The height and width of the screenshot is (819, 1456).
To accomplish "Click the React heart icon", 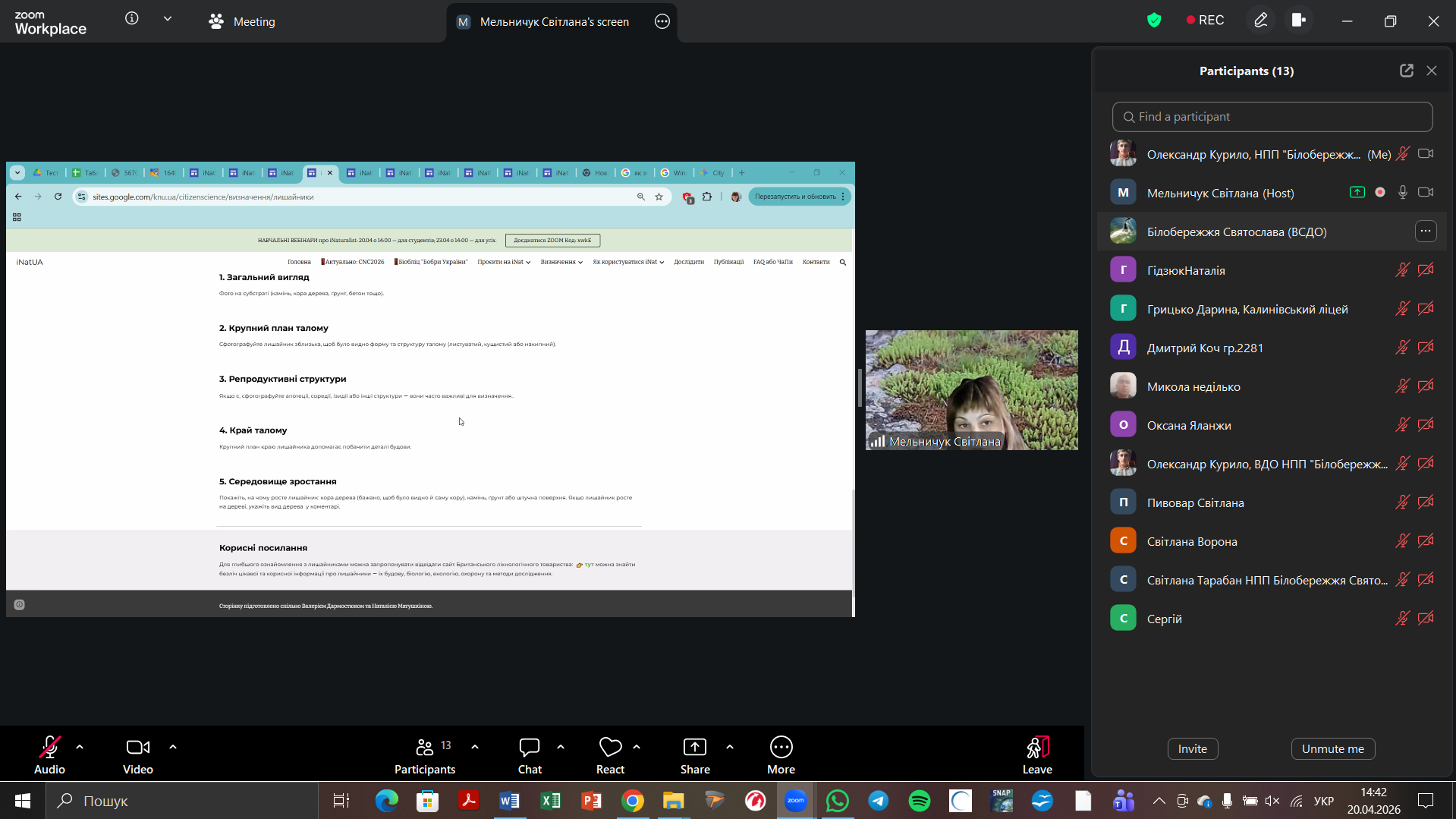I will tap(610, 748).
